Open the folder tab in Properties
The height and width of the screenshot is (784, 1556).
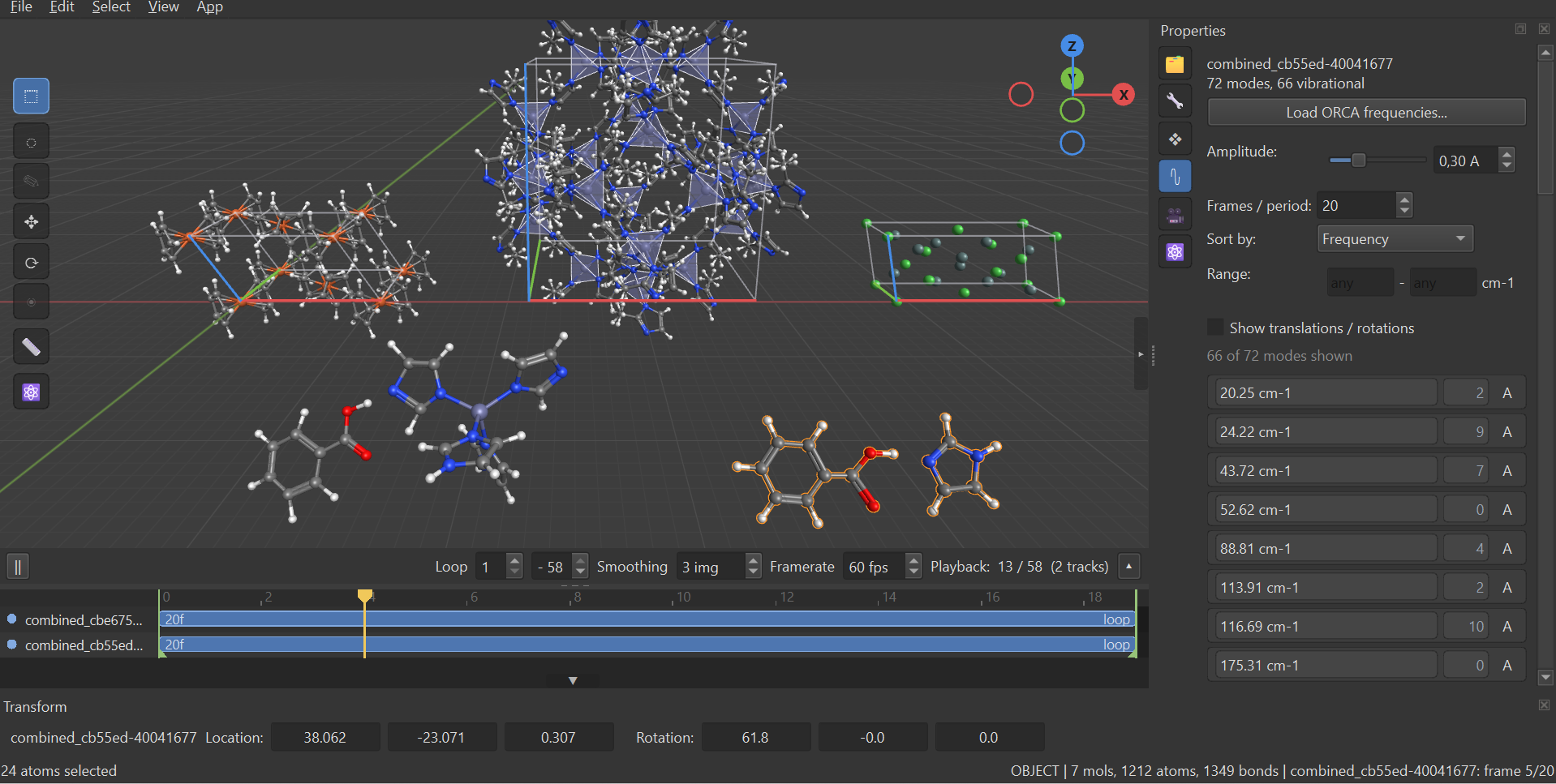(1175, 64)
